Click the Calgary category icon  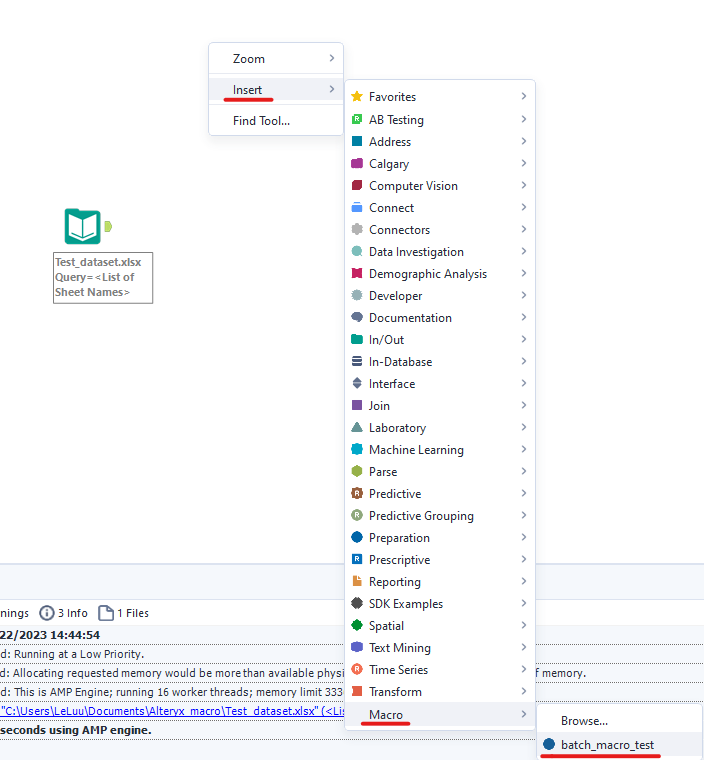point(357,163)
